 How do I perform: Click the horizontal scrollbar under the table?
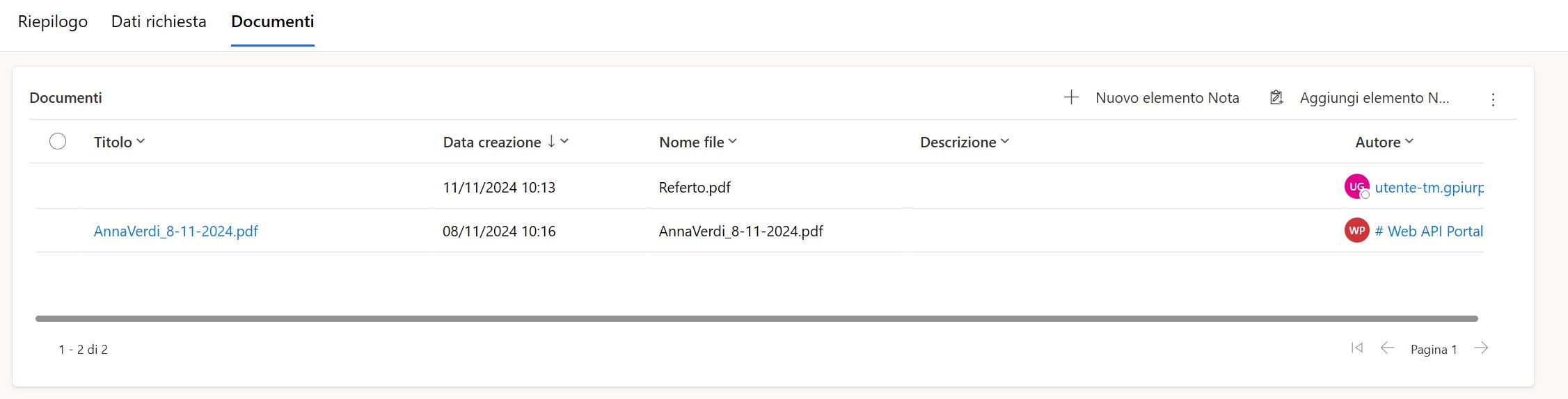(756, 318)
